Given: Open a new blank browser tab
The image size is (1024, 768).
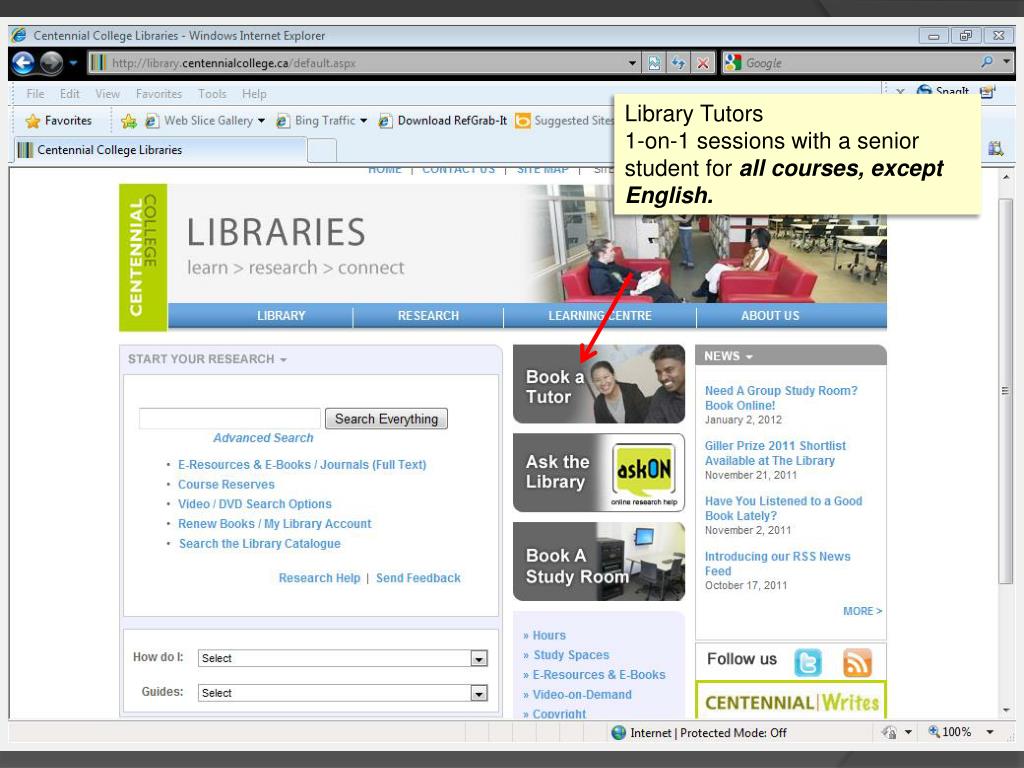Looking at the screenshot, I should coord(322,151).
